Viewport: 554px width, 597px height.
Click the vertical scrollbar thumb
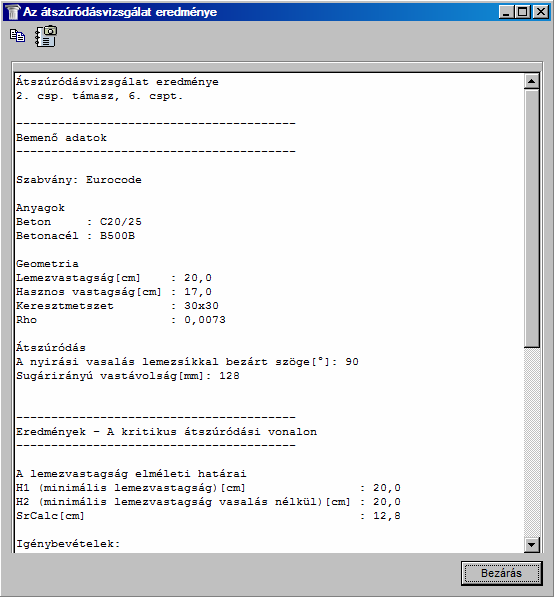point(531,218)
